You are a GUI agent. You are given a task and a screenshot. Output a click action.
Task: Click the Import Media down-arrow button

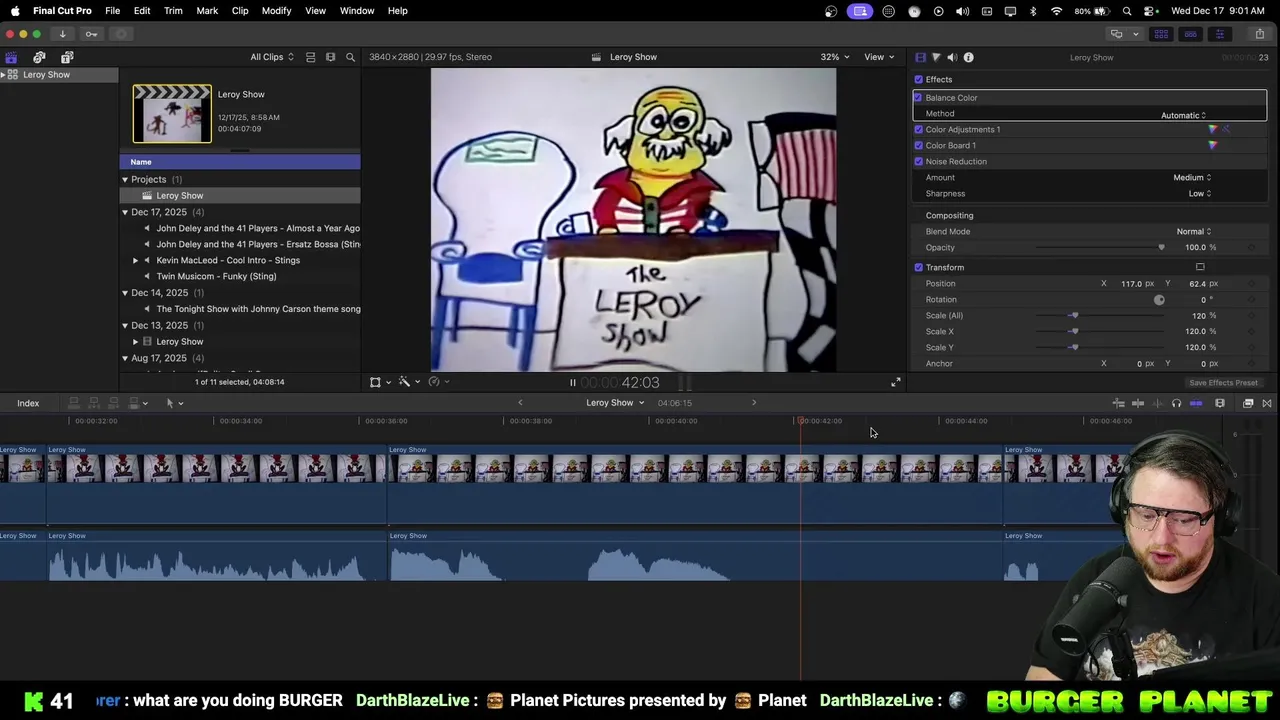click(x=62, y=34)
